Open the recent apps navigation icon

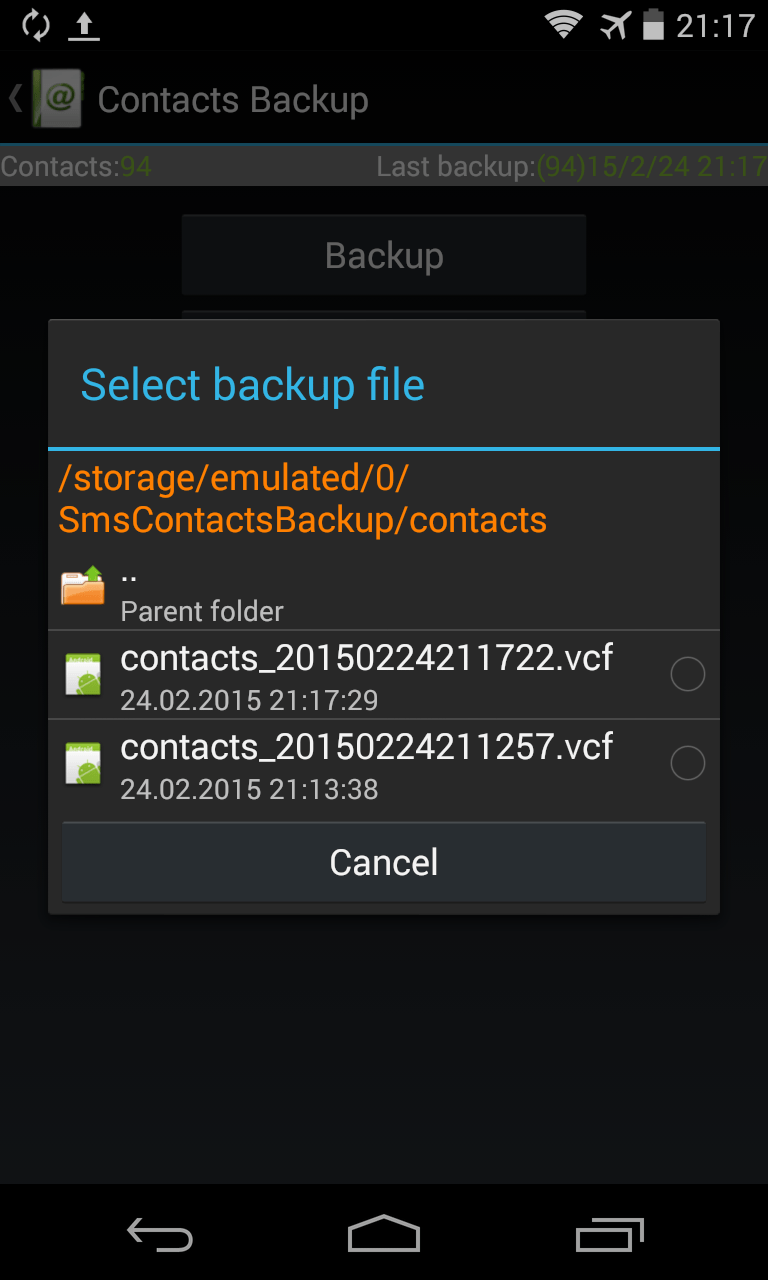(610, 1234)
